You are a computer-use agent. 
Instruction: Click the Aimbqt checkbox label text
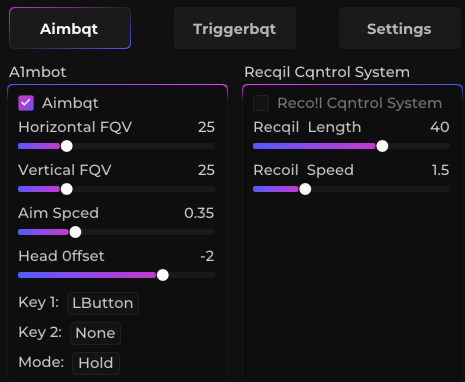70,103
